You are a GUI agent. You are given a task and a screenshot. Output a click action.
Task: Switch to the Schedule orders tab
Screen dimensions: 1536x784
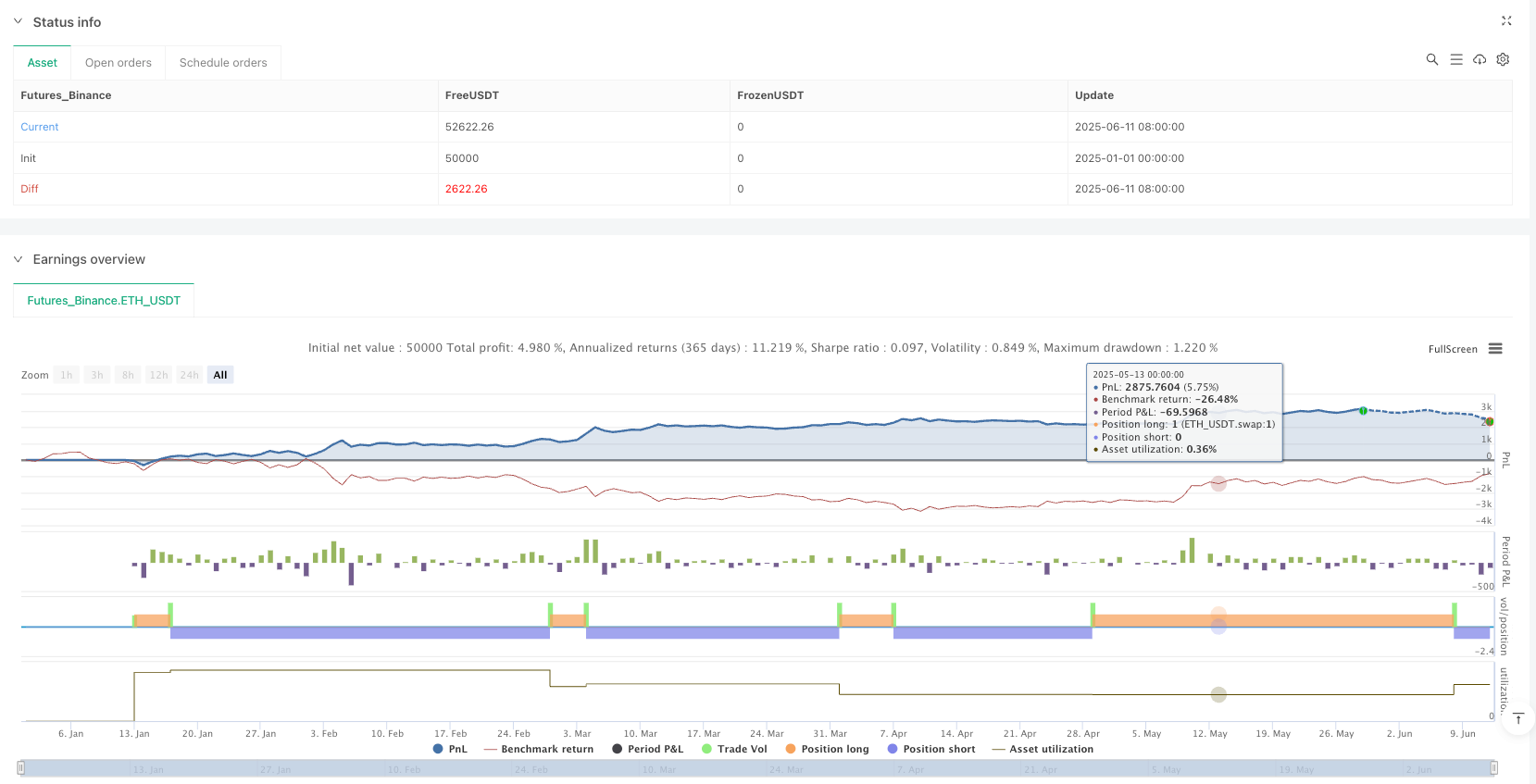(x=223, y=63)
